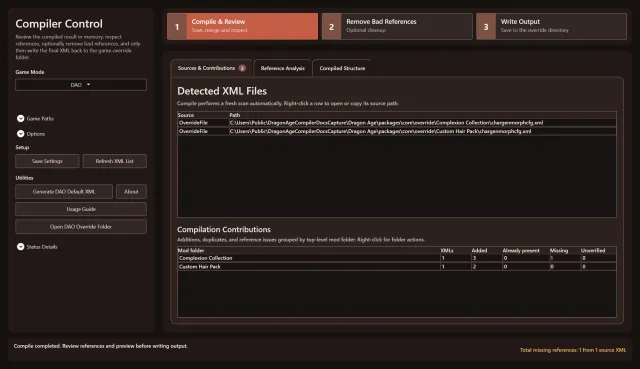The image size is (640, 369).
Task: Click the total missing references status text
Action: 573,350
